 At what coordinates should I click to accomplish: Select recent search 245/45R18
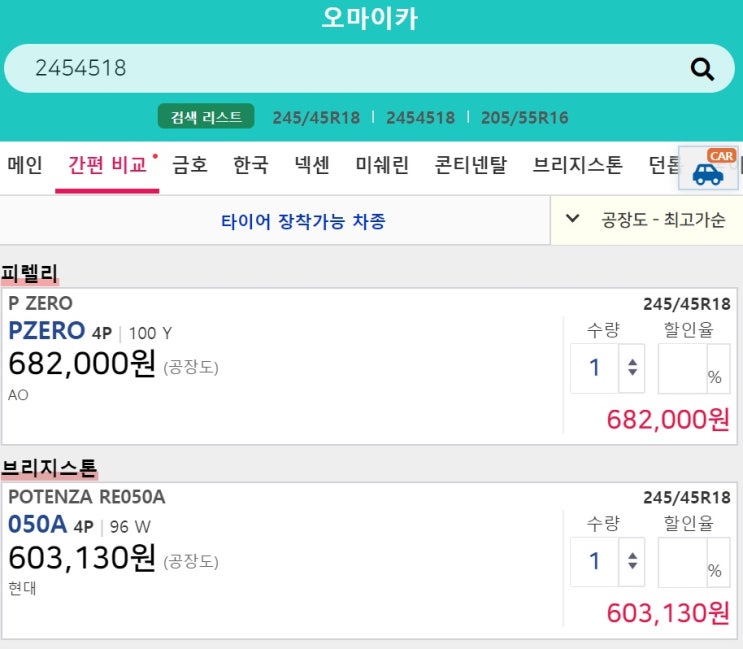(316, 118)
